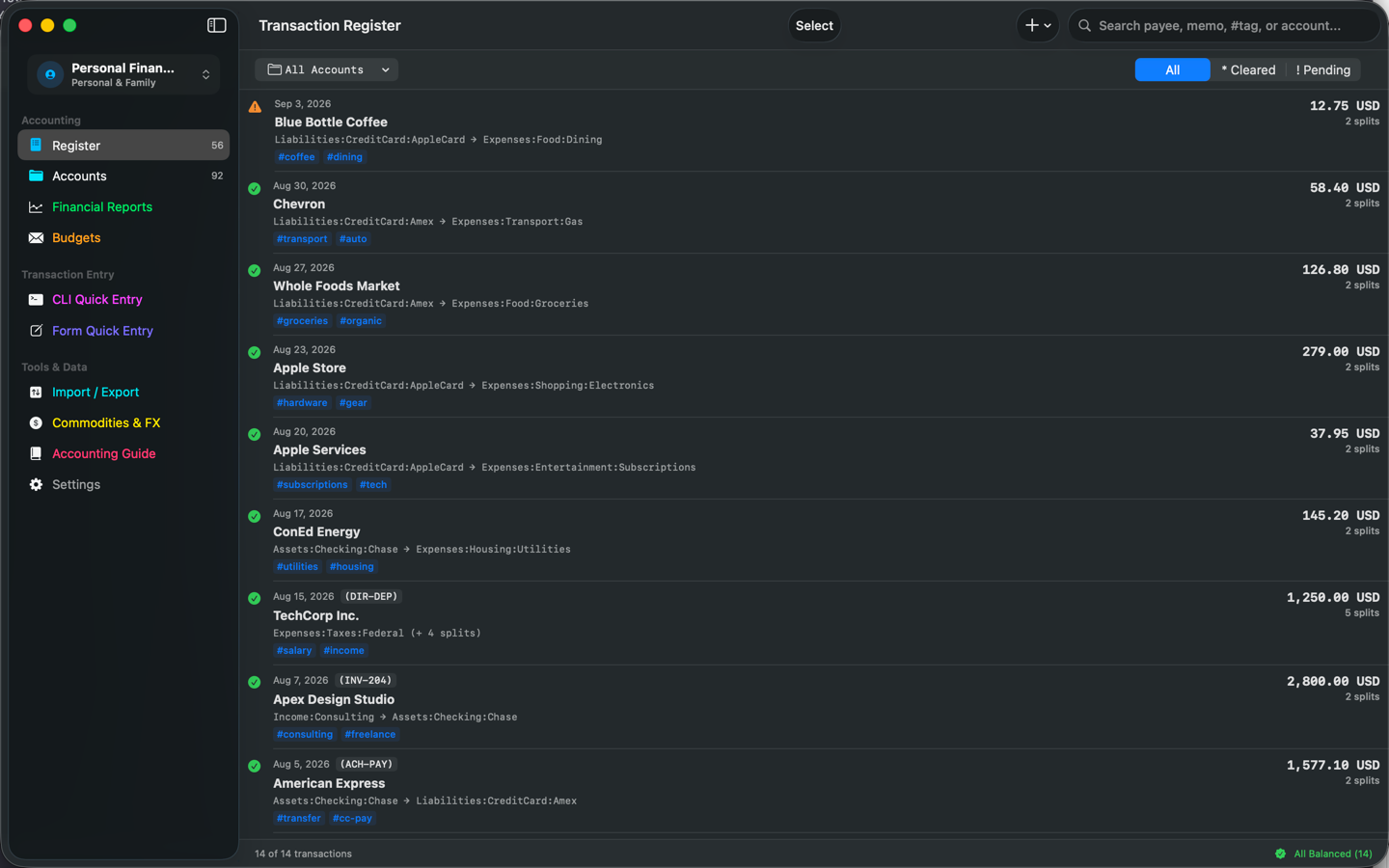Click the #salary tag
This screenshot has height=868, width=1389.
point(294,651)
